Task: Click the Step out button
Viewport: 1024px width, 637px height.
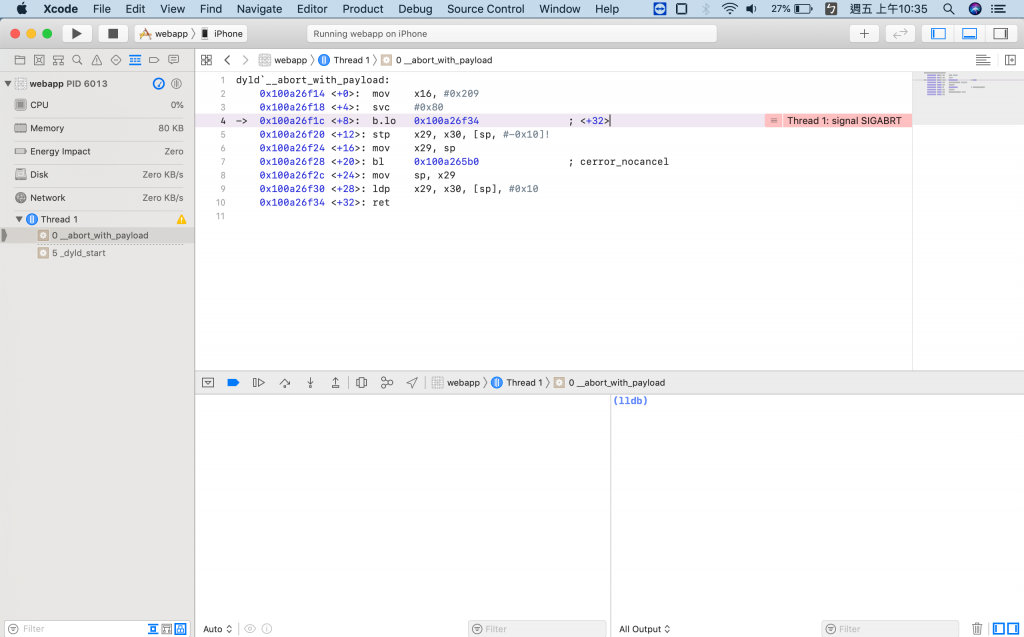Action: pos(335,383)
